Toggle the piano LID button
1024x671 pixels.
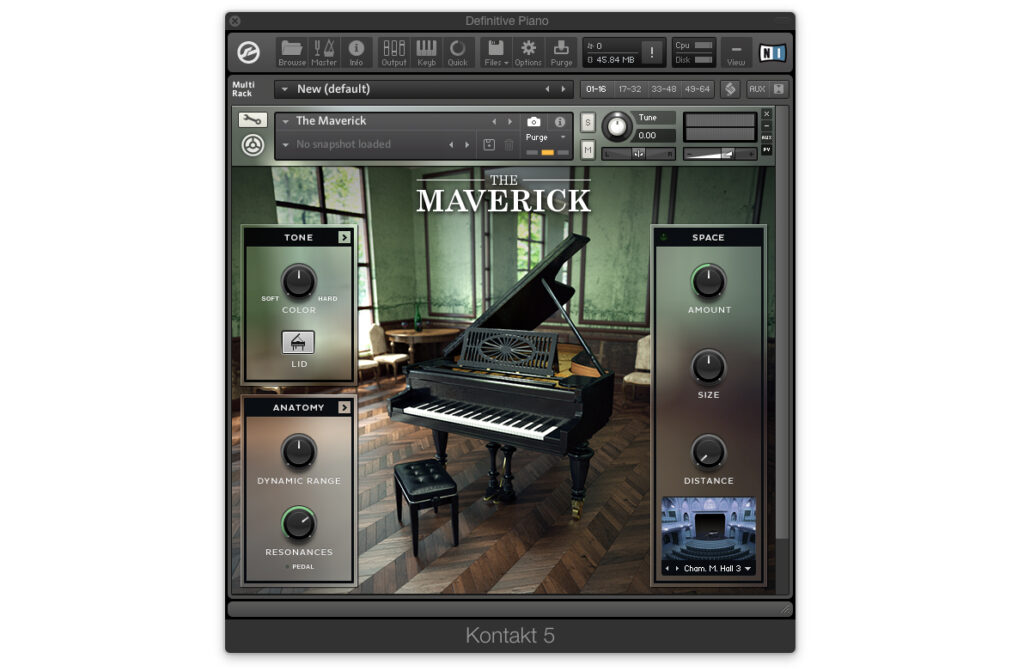pyautogui.click(x=298, y=342)
